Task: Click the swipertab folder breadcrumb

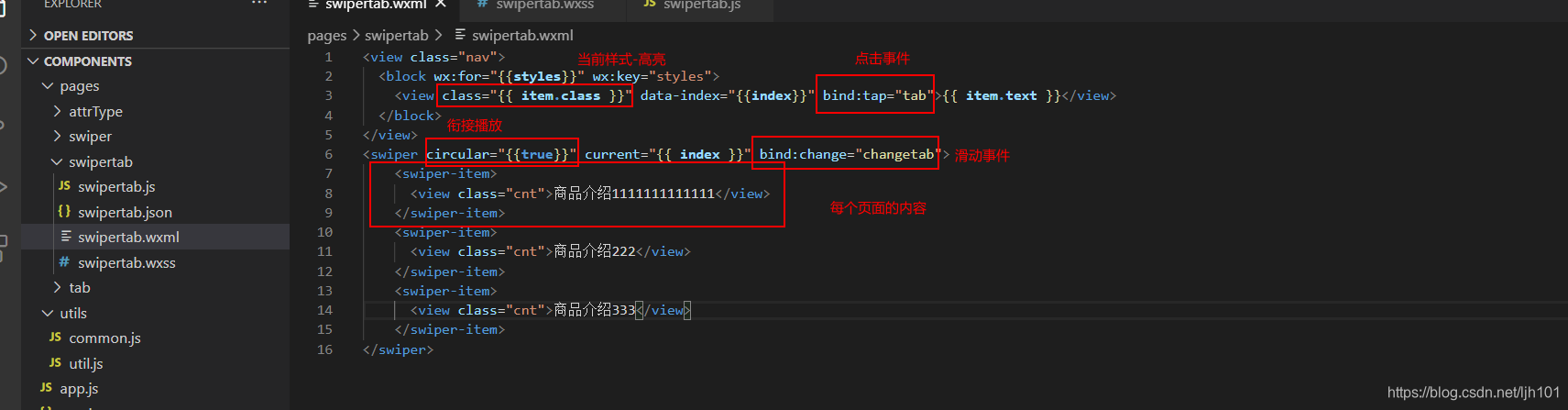Action: click(x=396, y=36)
